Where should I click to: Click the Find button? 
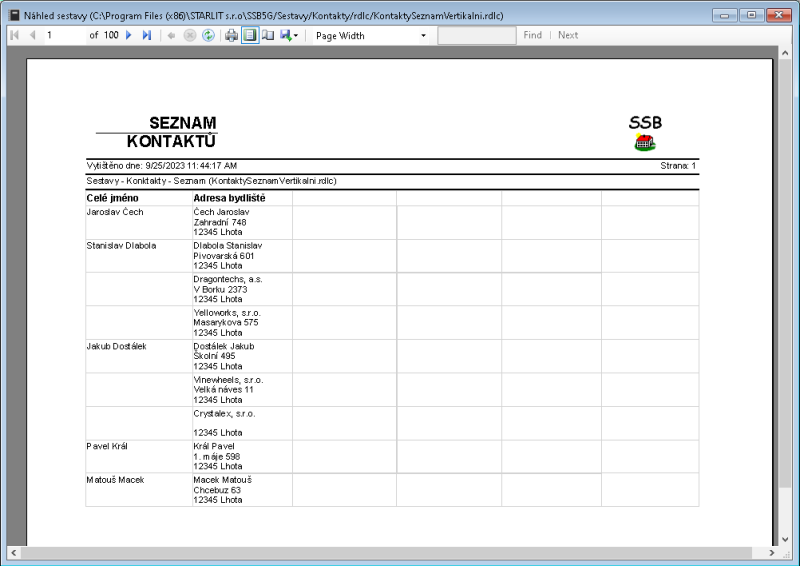(533, 35)
